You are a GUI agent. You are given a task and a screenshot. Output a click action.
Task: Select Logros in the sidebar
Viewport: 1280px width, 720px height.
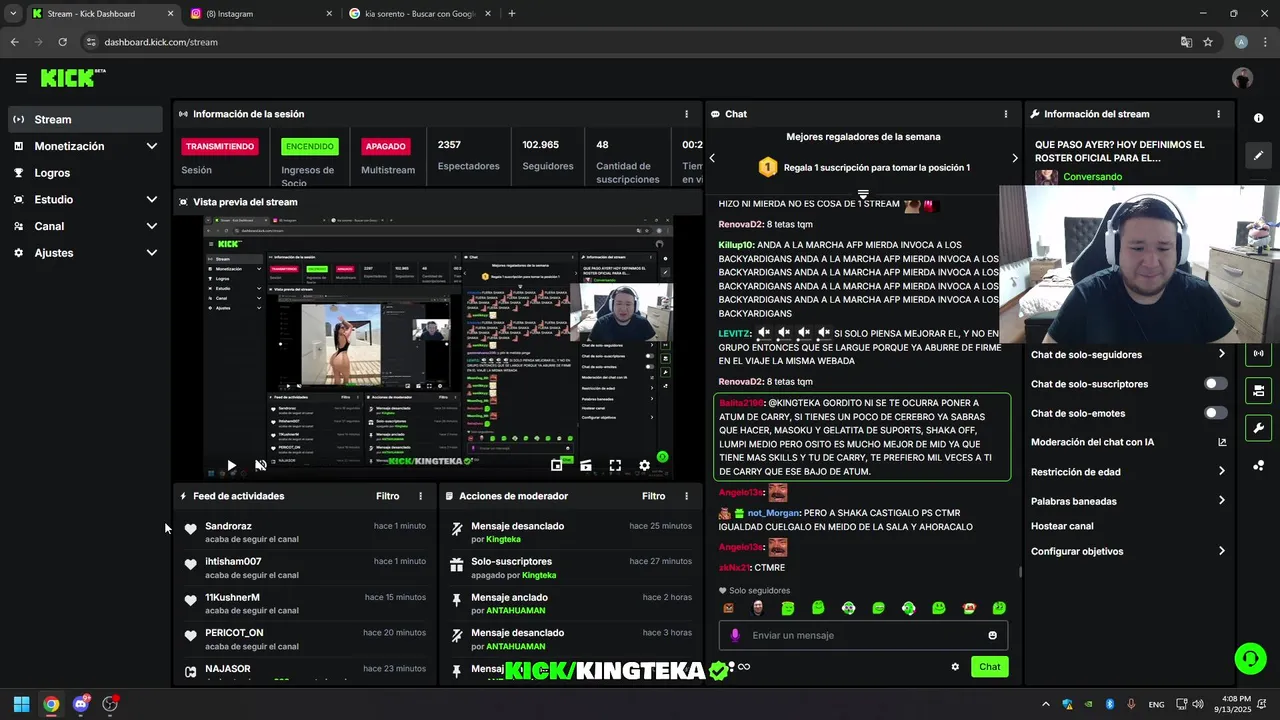click(x=85, y=173)
